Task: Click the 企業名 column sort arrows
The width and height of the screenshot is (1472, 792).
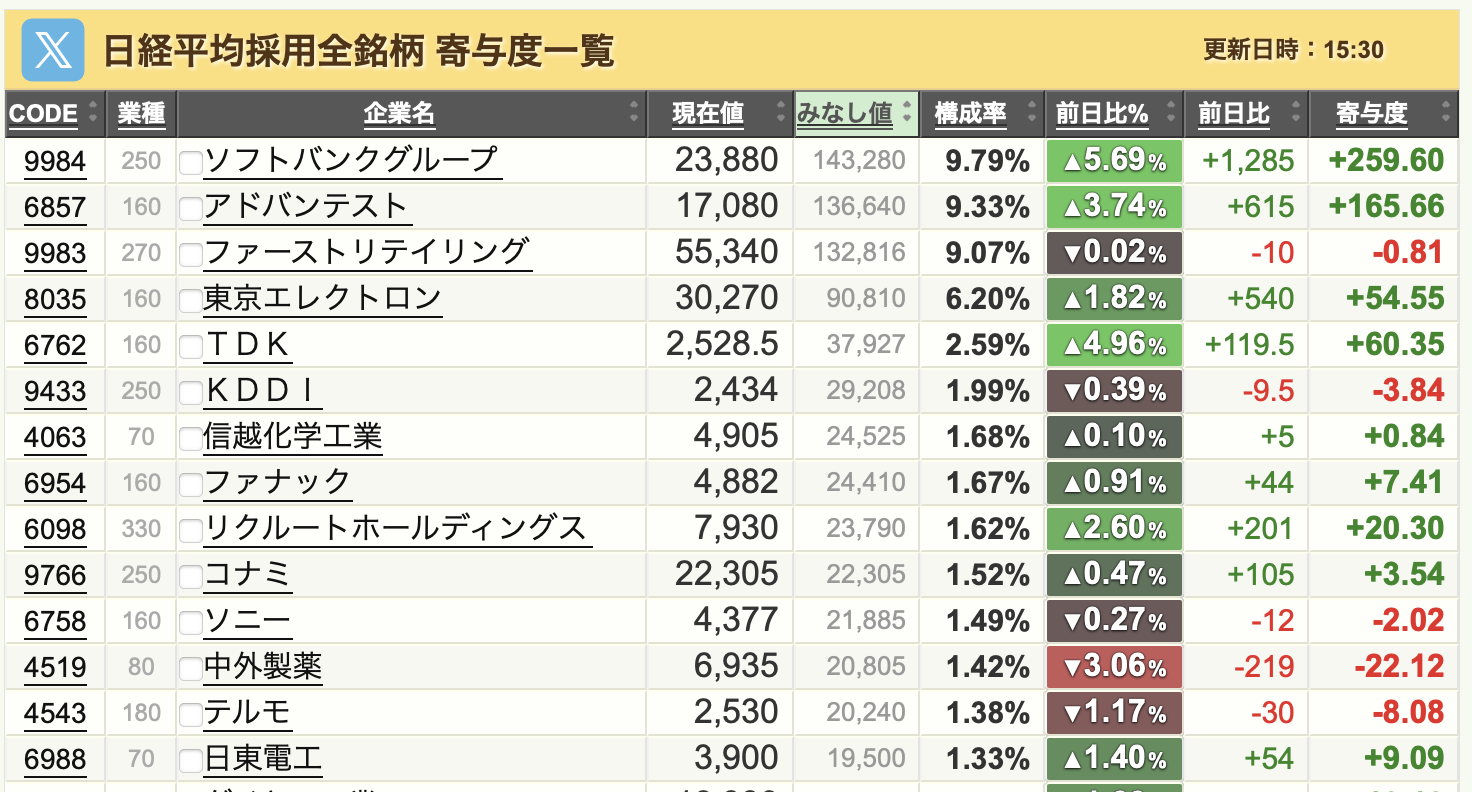Action: [634, 114]
